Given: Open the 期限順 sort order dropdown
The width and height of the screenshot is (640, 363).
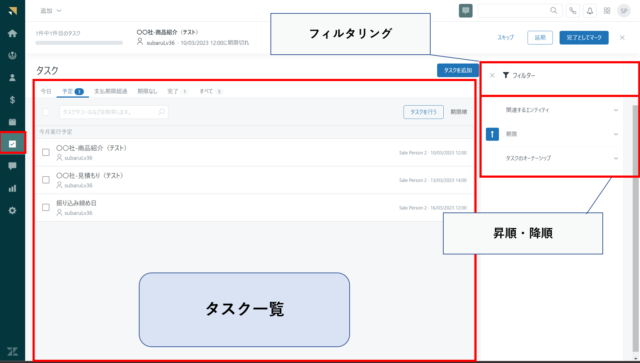Looking at the screenshot, I should (x=459, y=112).
